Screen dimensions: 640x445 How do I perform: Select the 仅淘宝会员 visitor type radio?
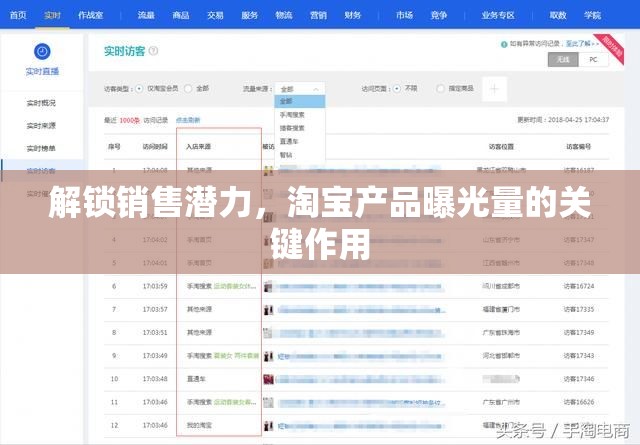139,89
